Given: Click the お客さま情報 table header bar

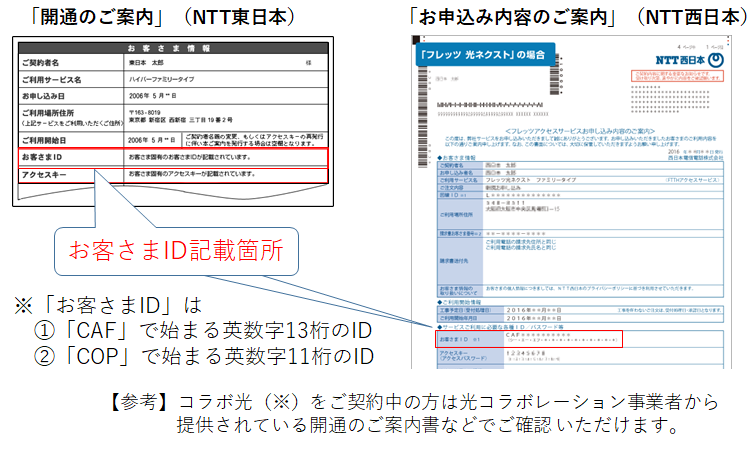Looking at the screenshot, I should [171, 48].
